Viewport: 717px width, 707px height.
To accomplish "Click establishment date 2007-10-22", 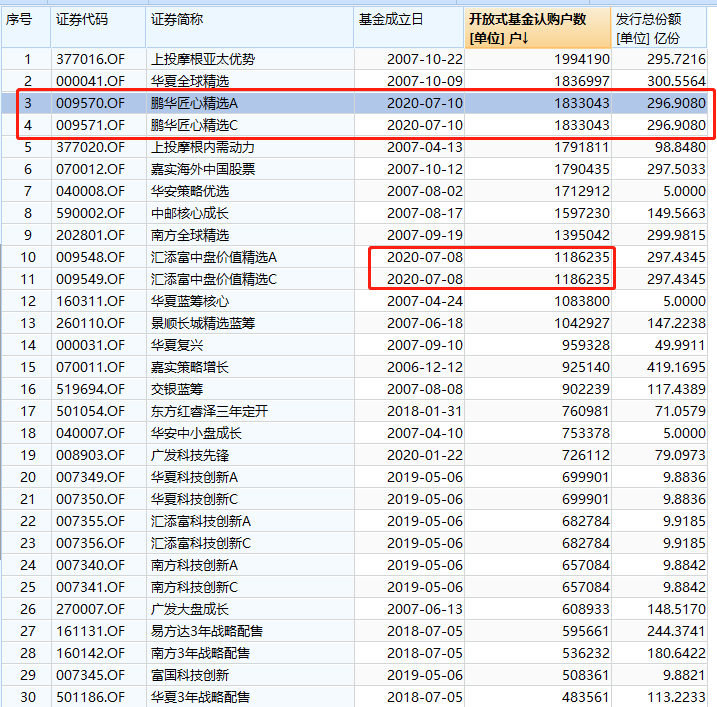I will tap(425, 59).
